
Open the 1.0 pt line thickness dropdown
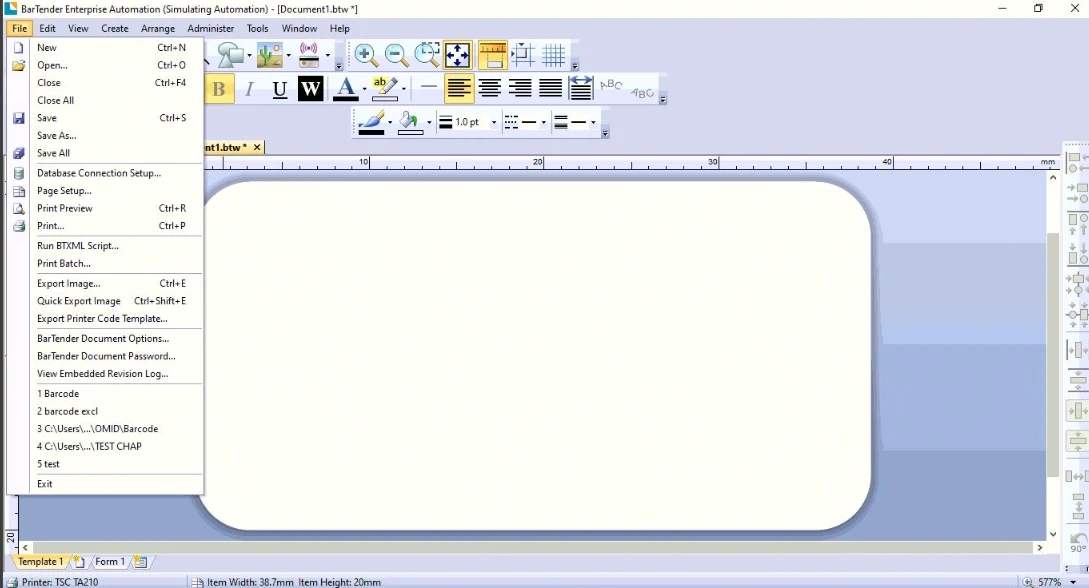pyautogui.click(x=494, y=122)
